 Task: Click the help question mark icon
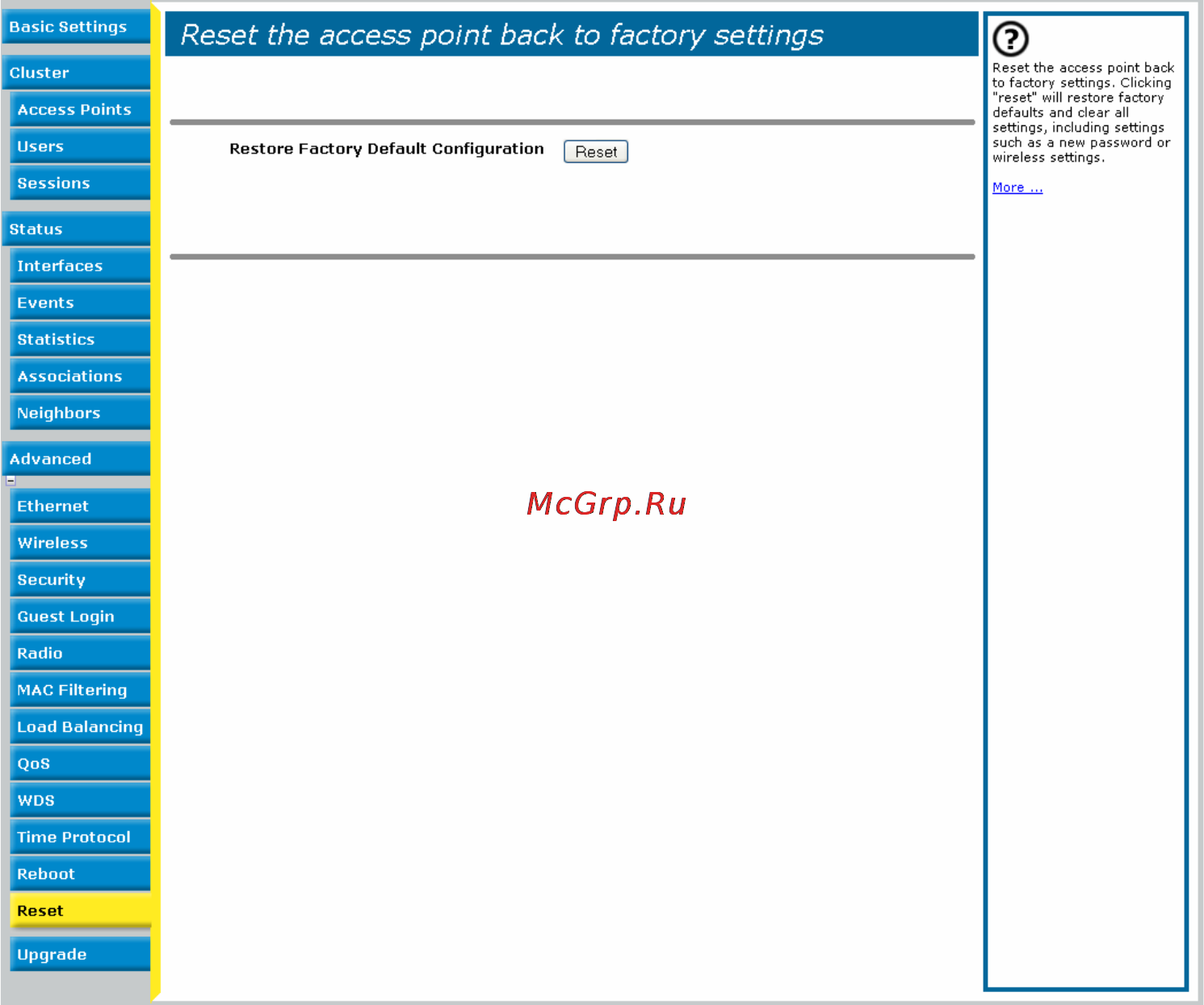coord(1010,39)
